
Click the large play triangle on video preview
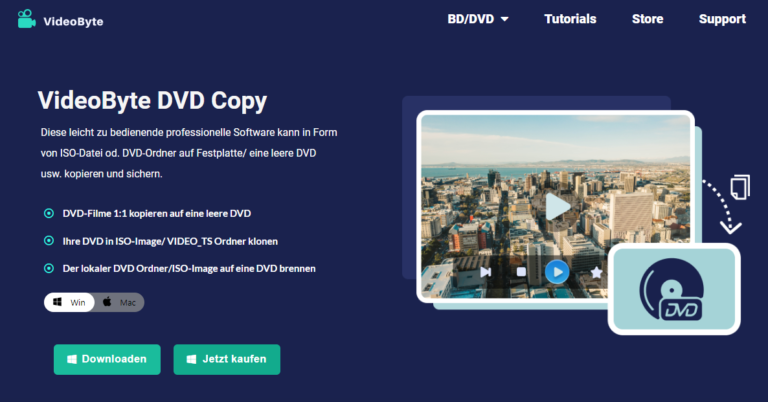click(x=557, y=207)
